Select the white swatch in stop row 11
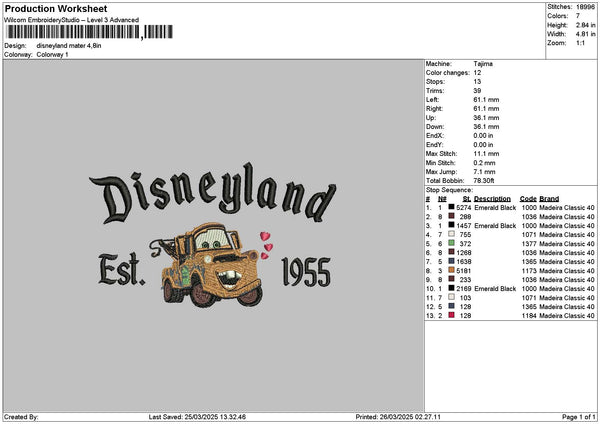Viewport: 600px width, 424px height. 452,297
